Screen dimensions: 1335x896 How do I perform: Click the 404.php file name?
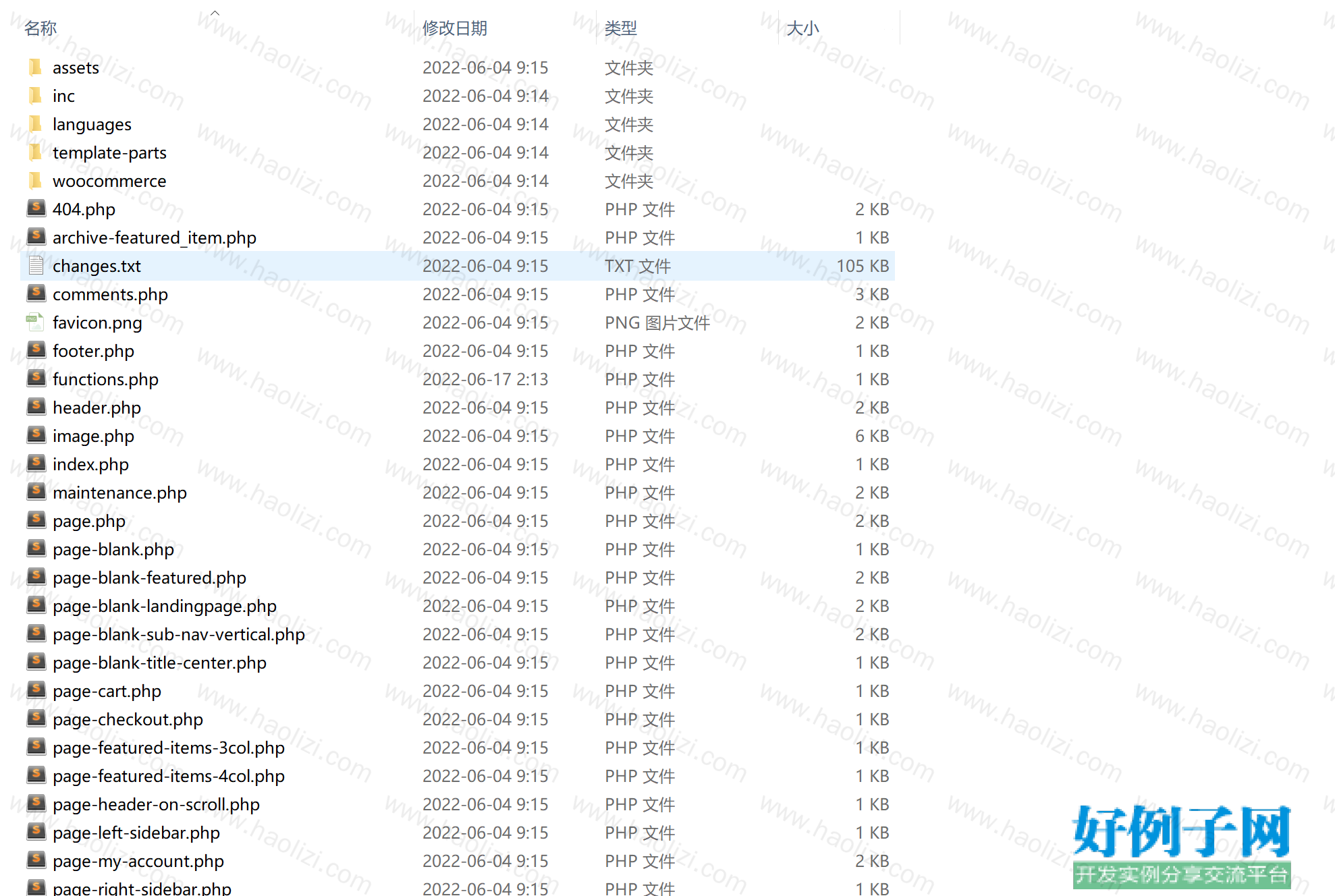(x=84, y=209)
